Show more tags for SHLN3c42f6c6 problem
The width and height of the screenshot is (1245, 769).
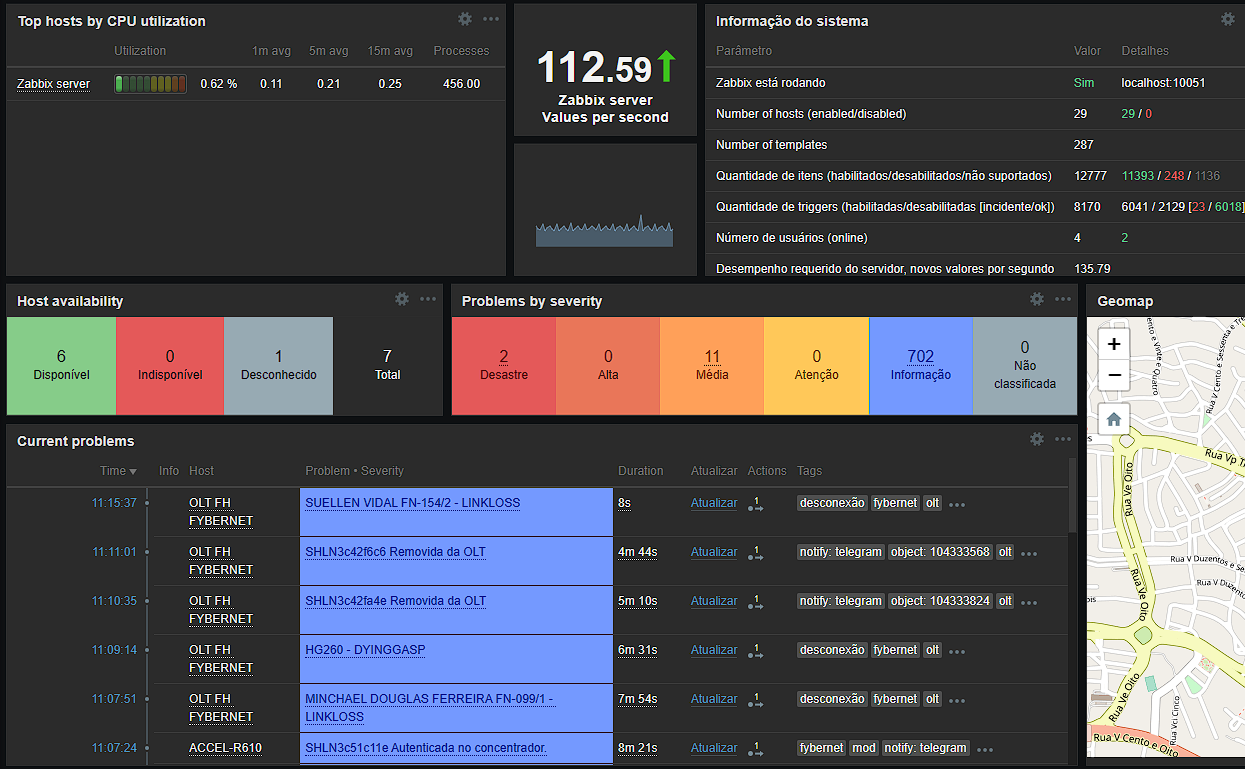coord(1029,554)
